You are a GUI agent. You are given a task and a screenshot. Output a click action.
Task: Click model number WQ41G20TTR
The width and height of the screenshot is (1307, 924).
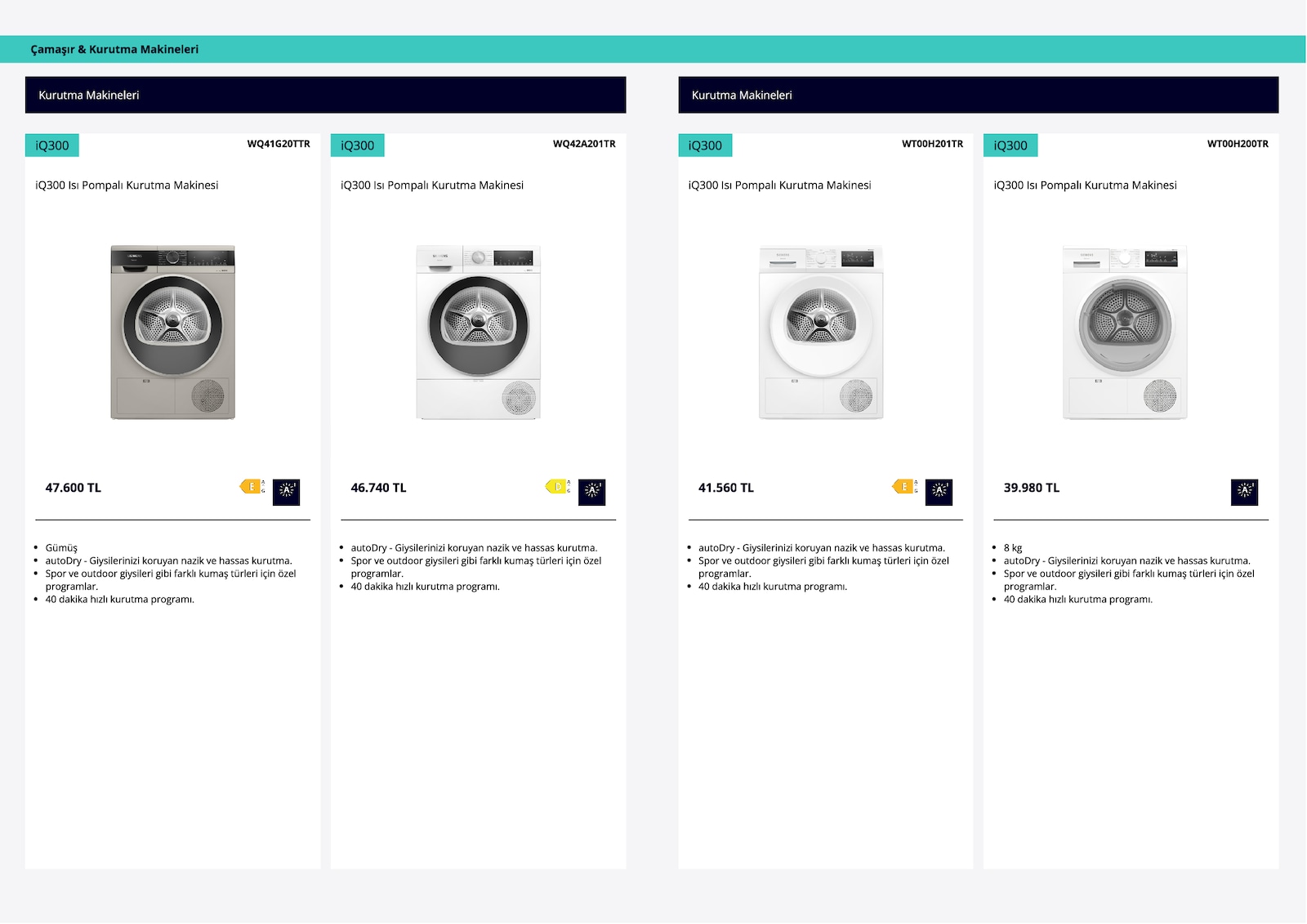coord(279,144)
